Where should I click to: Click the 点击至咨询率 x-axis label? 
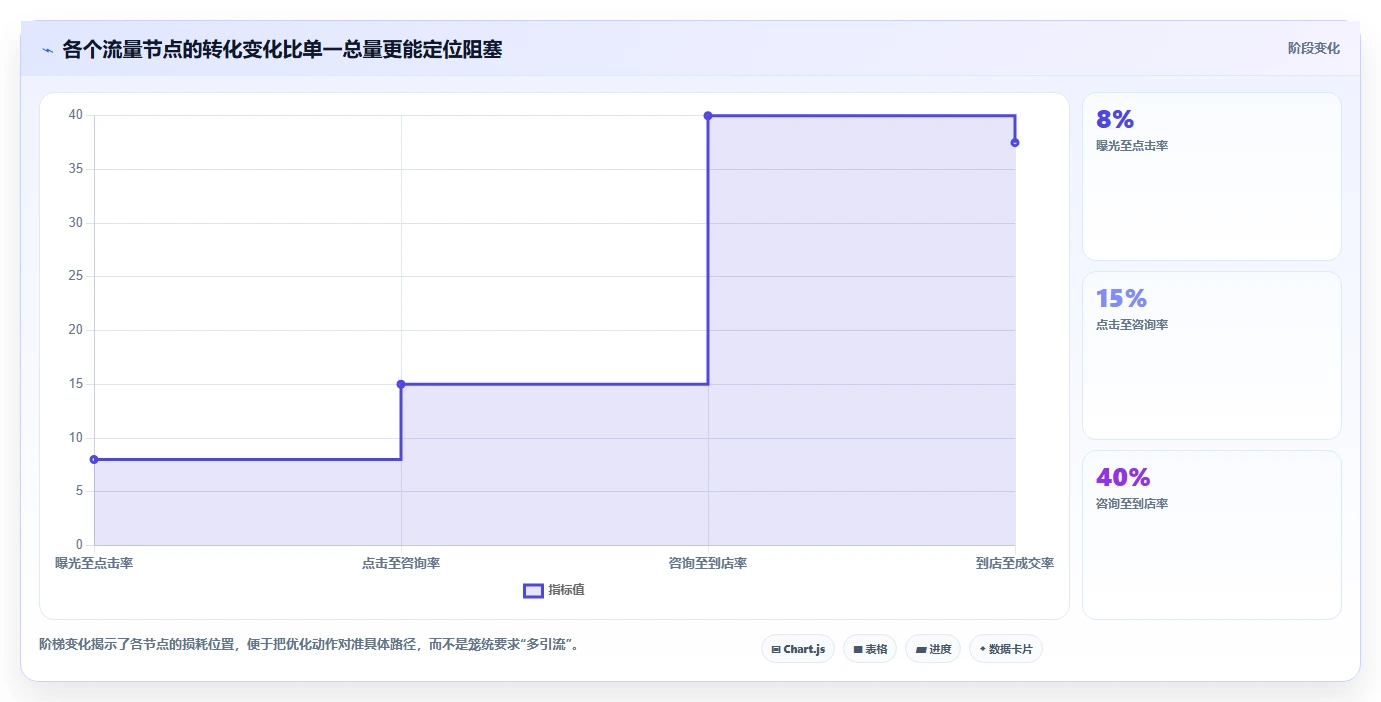401,563
